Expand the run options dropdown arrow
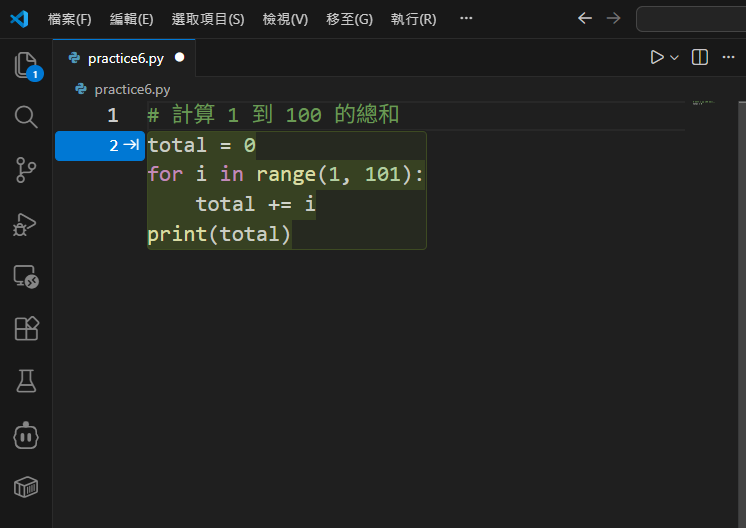 [x=675, y=58]
